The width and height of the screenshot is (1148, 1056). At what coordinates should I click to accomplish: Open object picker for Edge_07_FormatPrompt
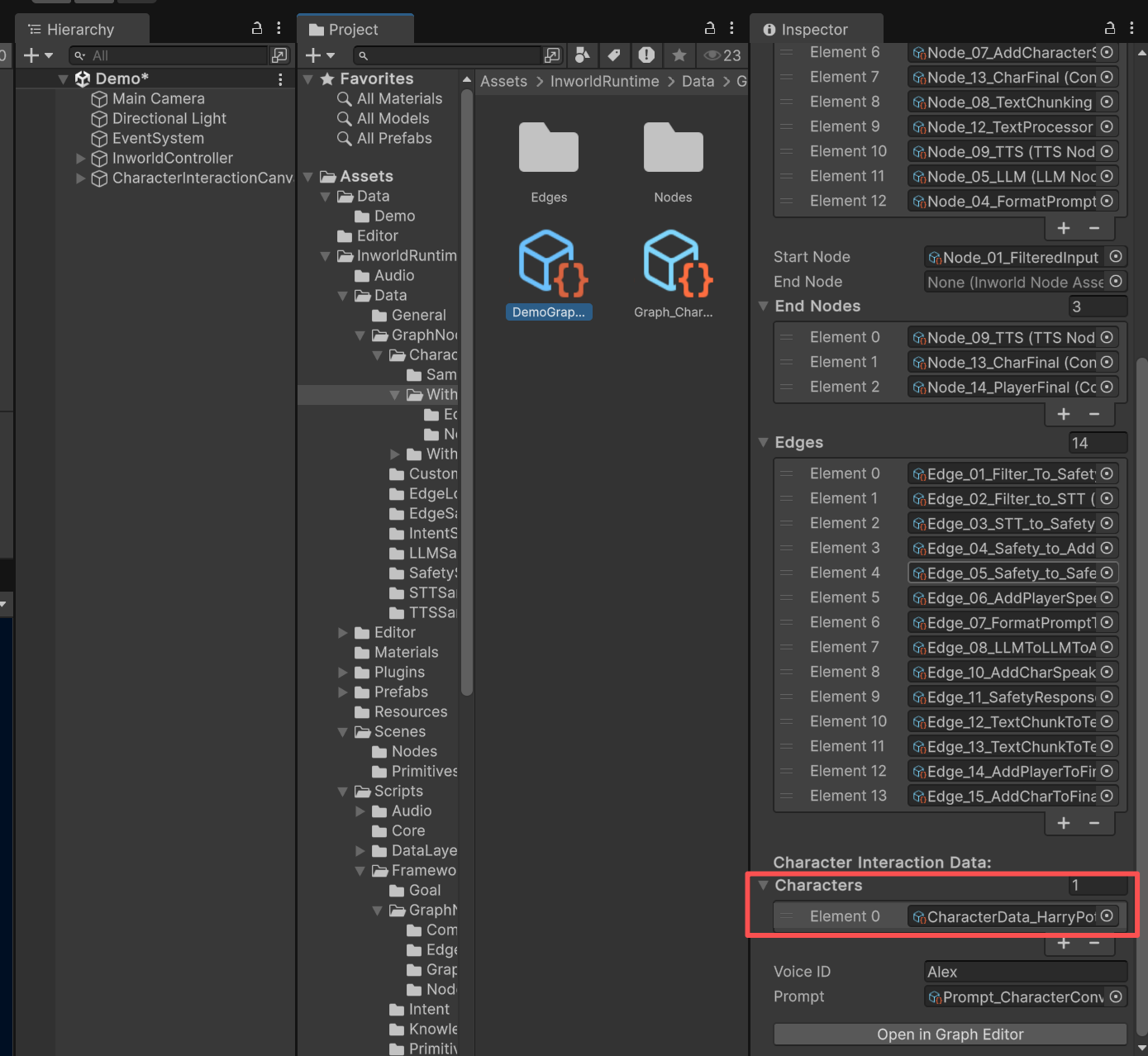click(1107, 622)
